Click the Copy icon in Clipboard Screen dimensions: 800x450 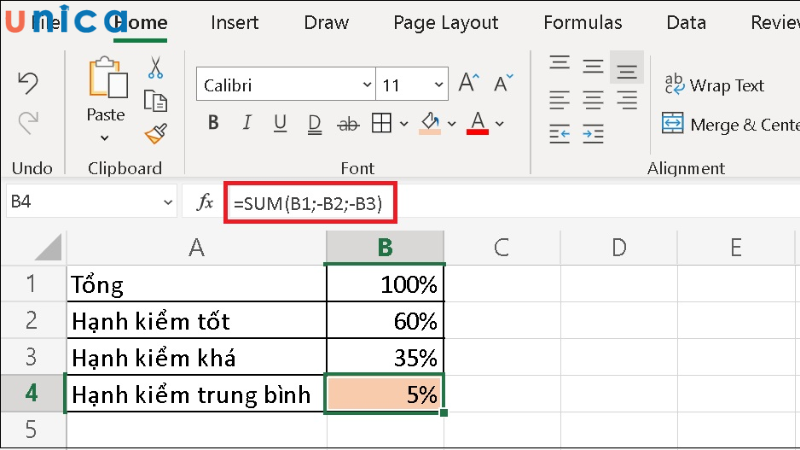coord(155,100)
